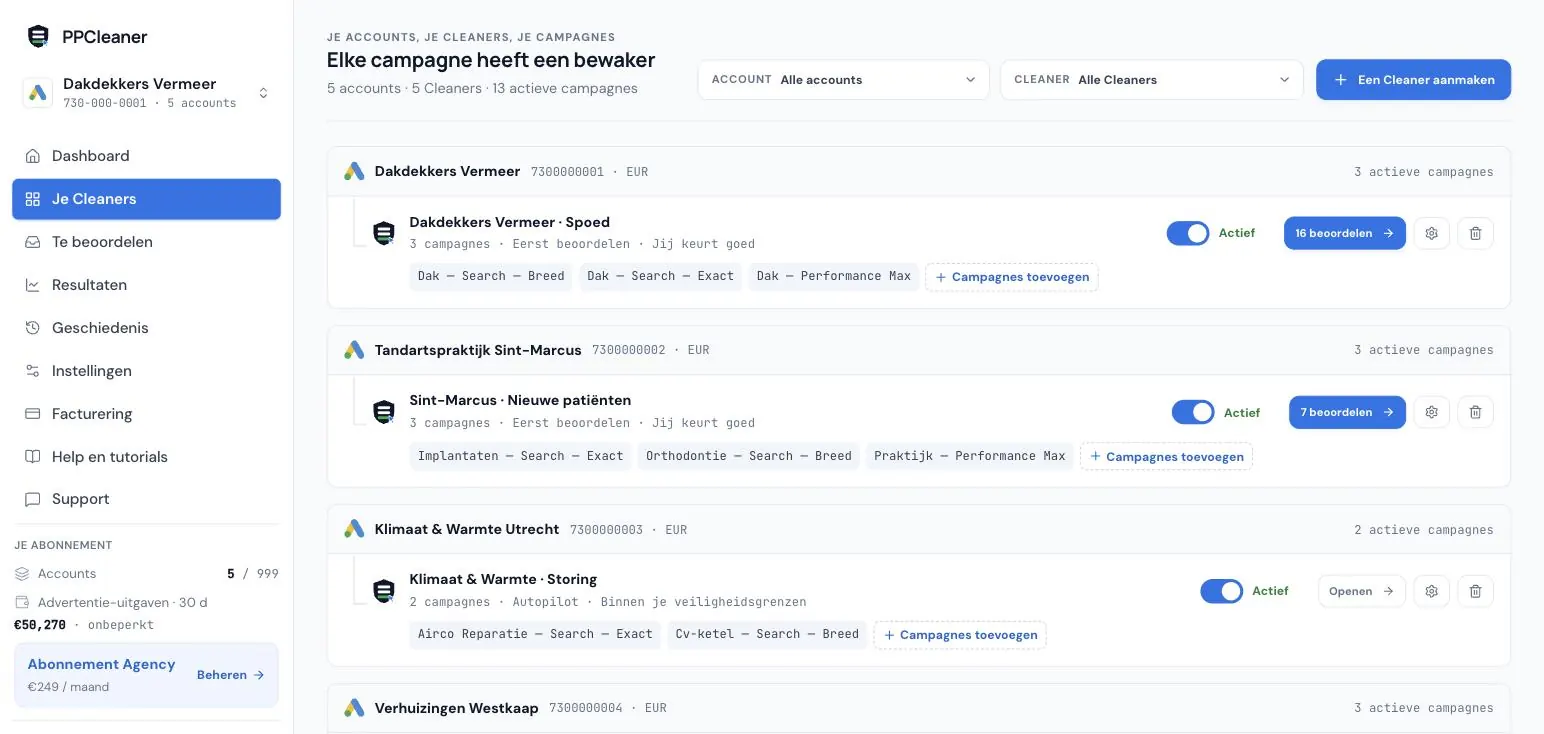Open Resultaten section
The width and height of the screenshot is (1544, 734).
[146, 285]
